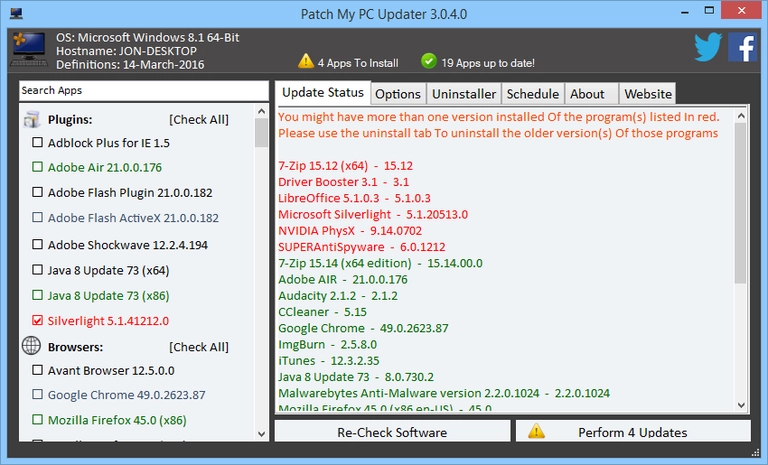
Task: Click the app list scroll down arrow
Action: tap(261, 434)
